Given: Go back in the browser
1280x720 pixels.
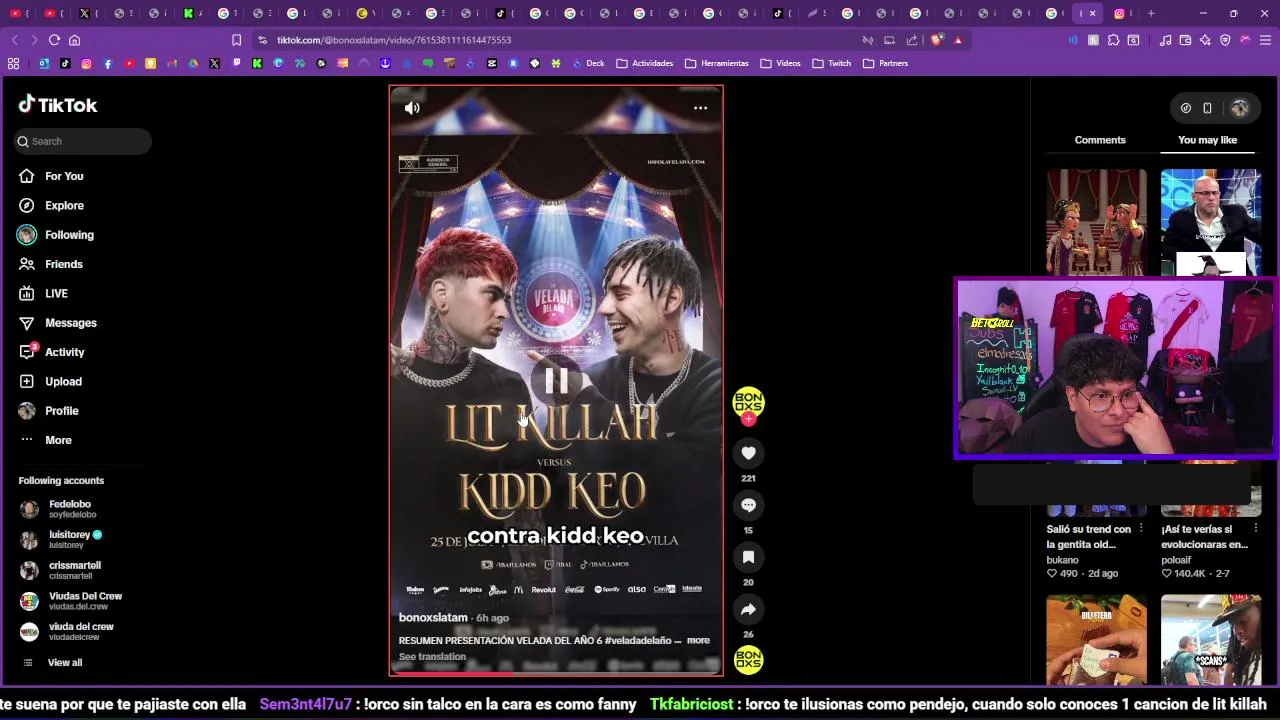Looking at the screenshot, I should 14,40.
